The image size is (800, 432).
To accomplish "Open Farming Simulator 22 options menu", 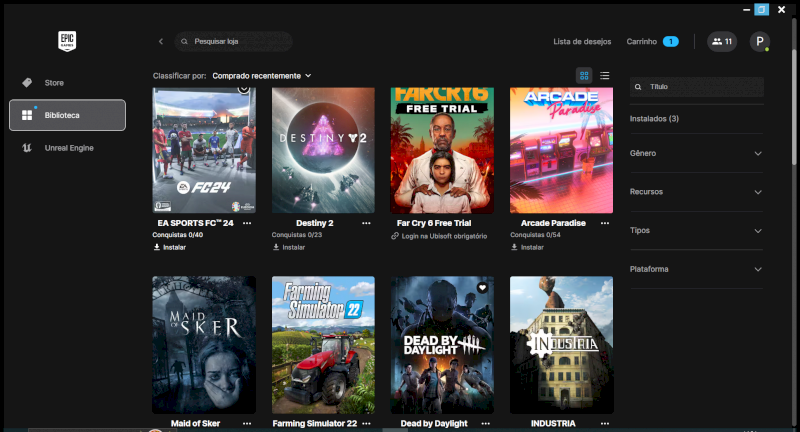I will (x=366, y=423).
